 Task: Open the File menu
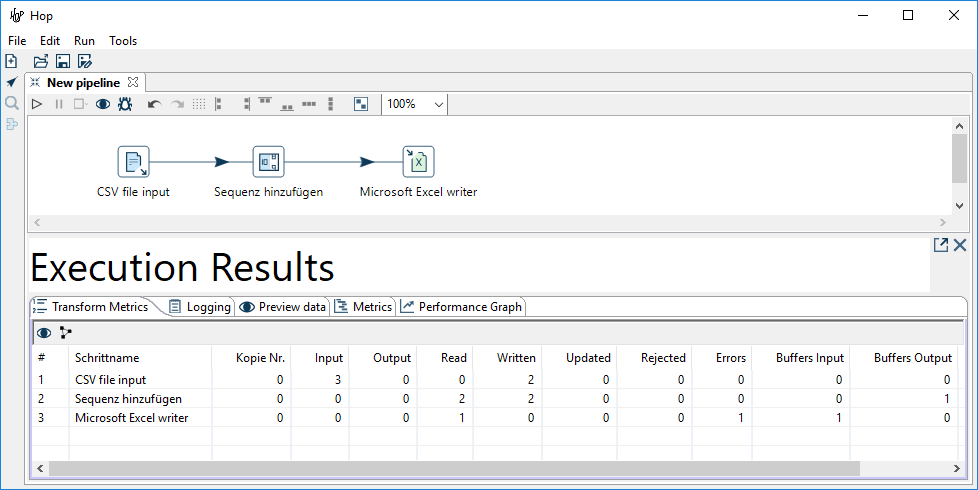(x=17, y=41)
